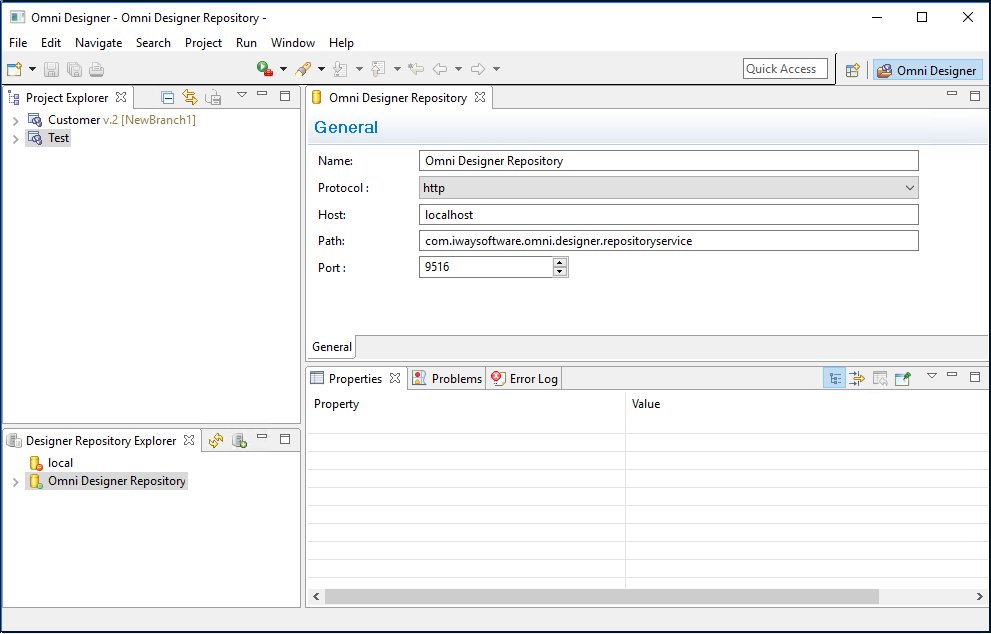The height and width of the screenshot is (634, 991).
Task: Click the Search flashlight toolbar icon
Action: [303, 68]
